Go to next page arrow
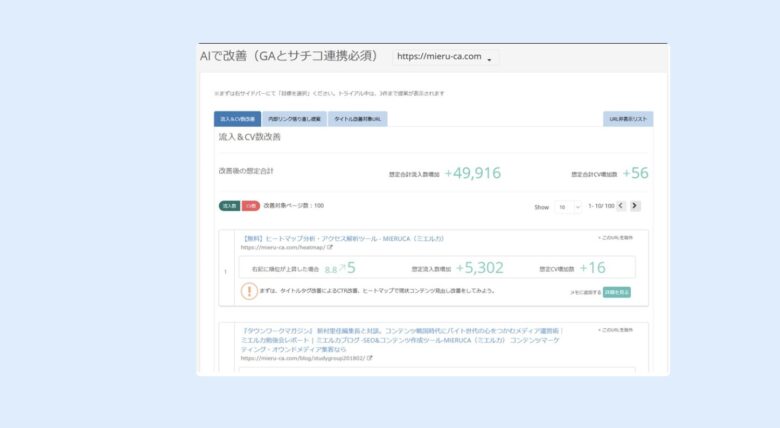The height and width of the screenshot is (428, 780). (635, 206)
